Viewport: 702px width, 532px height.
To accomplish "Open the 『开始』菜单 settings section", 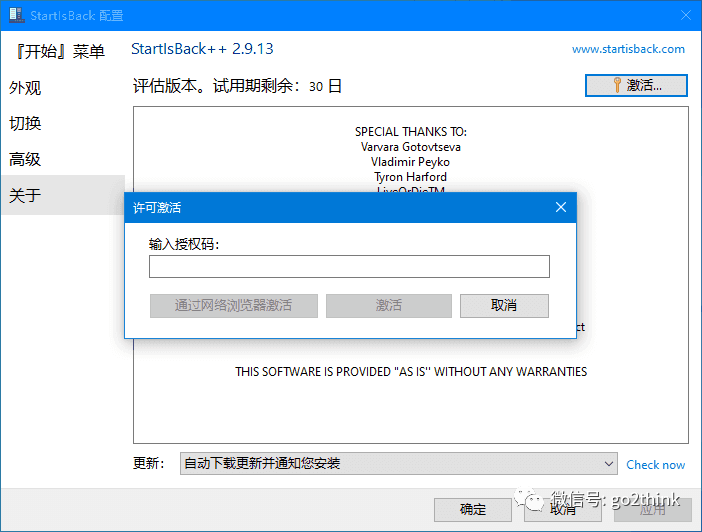I will coord(59,51).
